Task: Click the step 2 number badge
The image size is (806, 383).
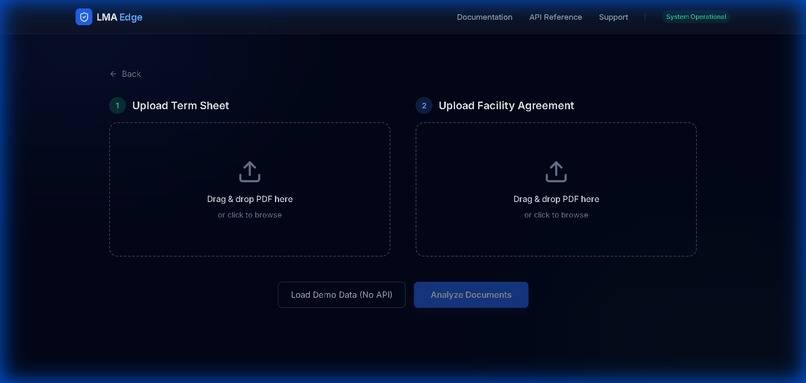Action: tap(424, 106)
